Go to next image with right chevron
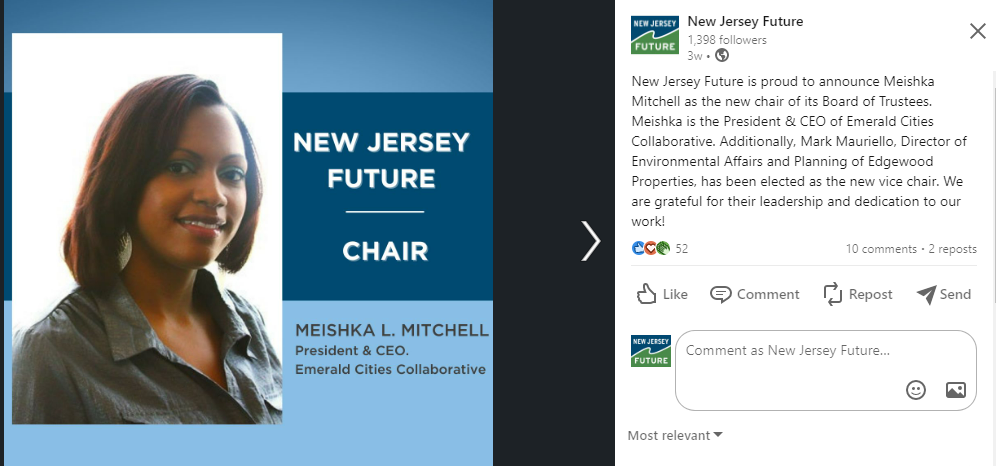 click(x=591, y=241)
